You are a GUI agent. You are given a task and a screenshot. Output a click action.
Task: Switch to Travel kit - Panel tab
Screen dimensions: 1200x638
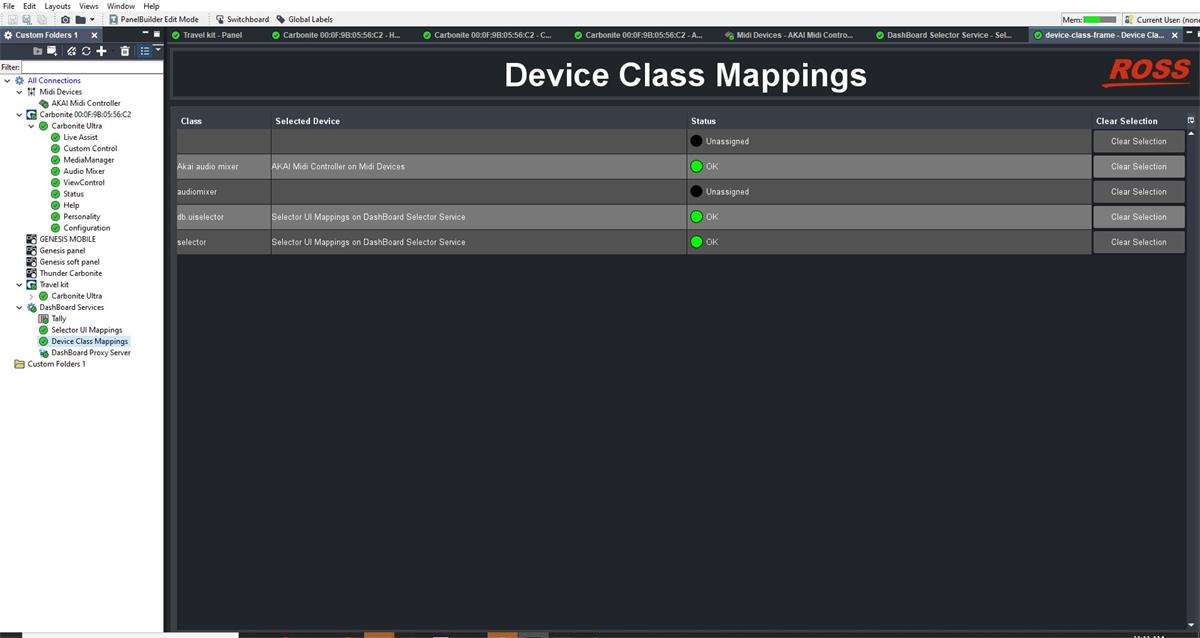point(212,35)
